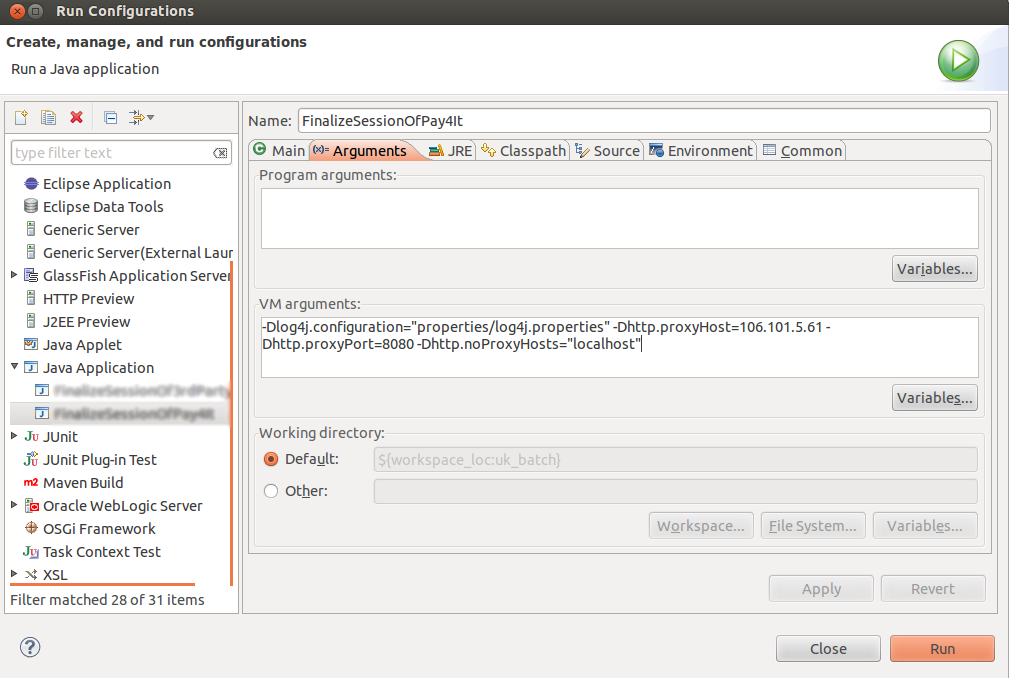Click Variables button under VM arguments

pyautogui.click(x=934, y=398)
